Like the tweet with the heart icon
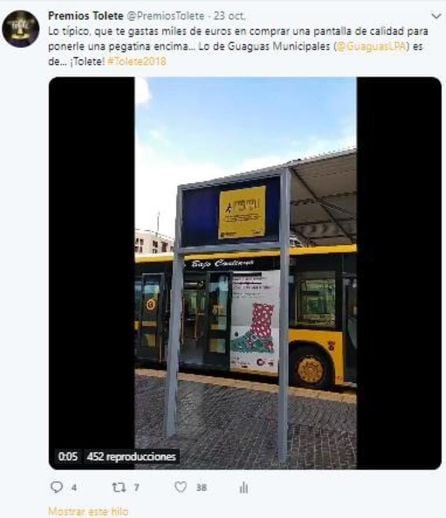 click(181, 487)
